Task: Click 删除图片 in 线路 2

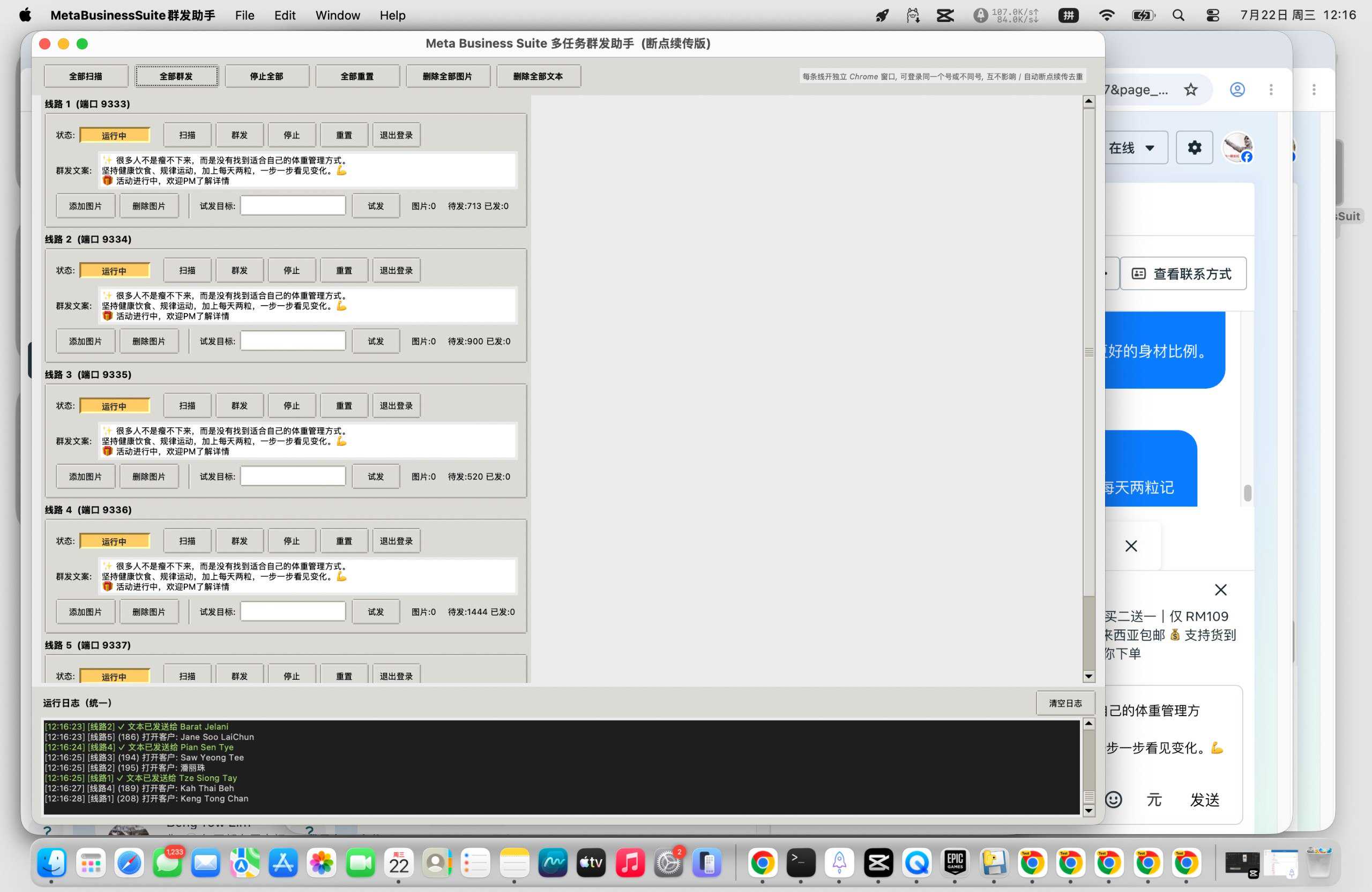Action: point(149,341)
